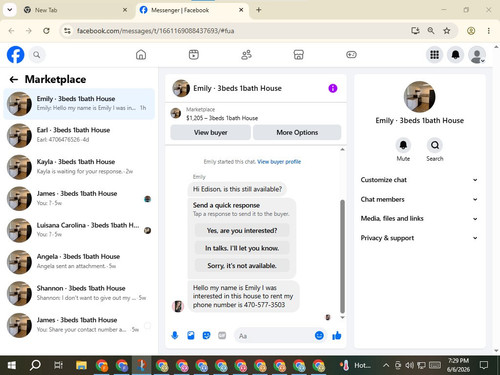This screenshot has height=375, width=500.
Task: Open the Facebook search magnifier
Action: [x=37, y=55]
